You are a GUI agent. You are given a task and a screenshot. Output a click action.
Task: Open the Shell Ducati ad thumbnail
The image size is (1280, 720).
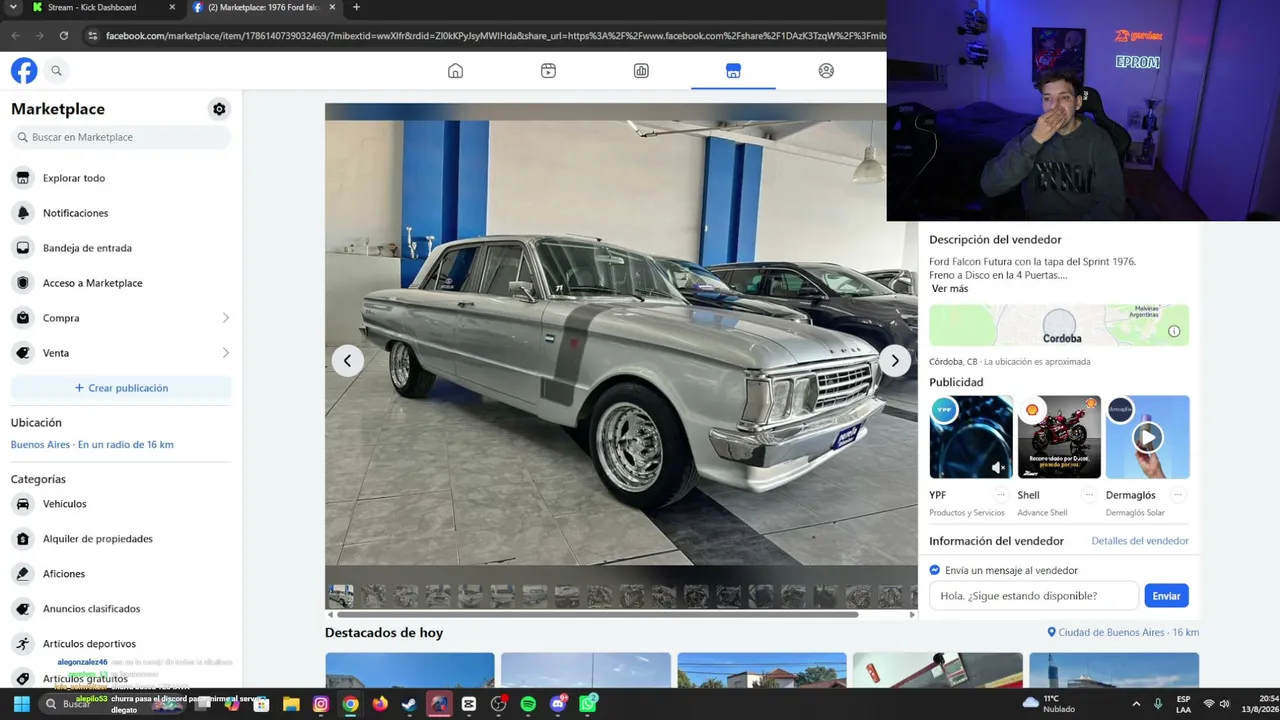[x=1059, y=437]
